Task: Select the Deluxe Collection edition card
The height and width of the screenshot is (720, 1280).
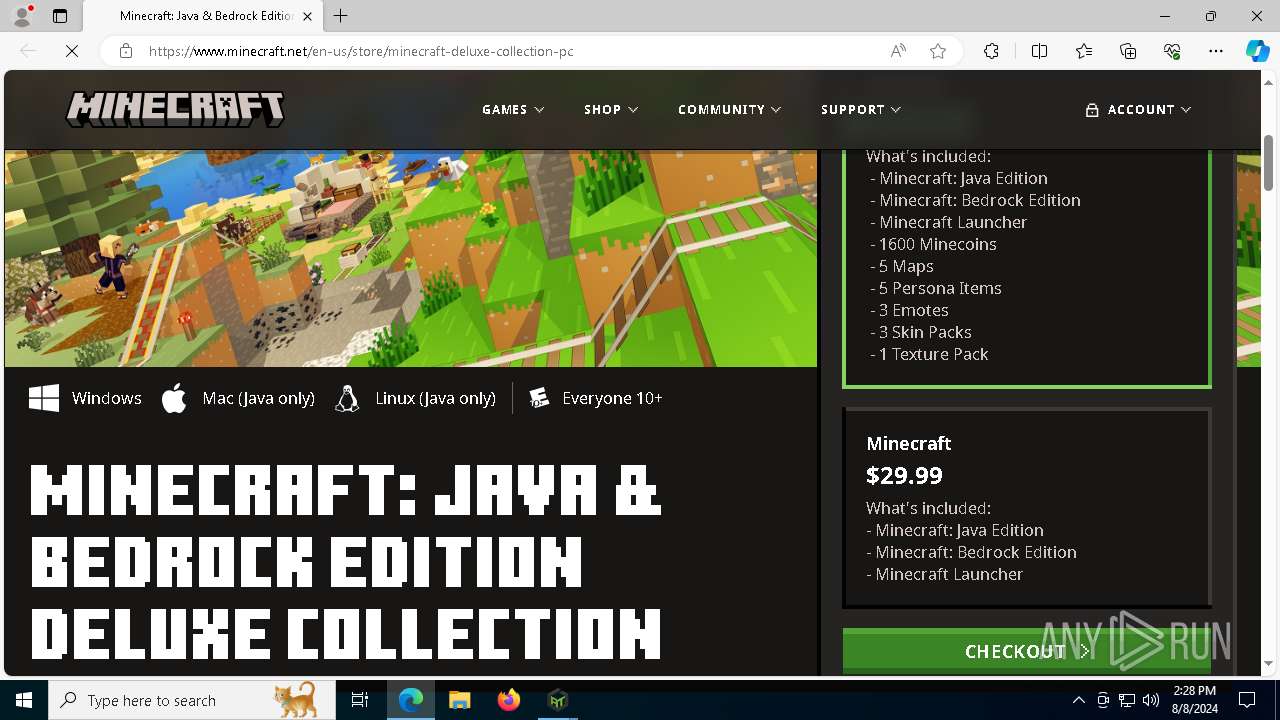Action: pos(1027,268)
